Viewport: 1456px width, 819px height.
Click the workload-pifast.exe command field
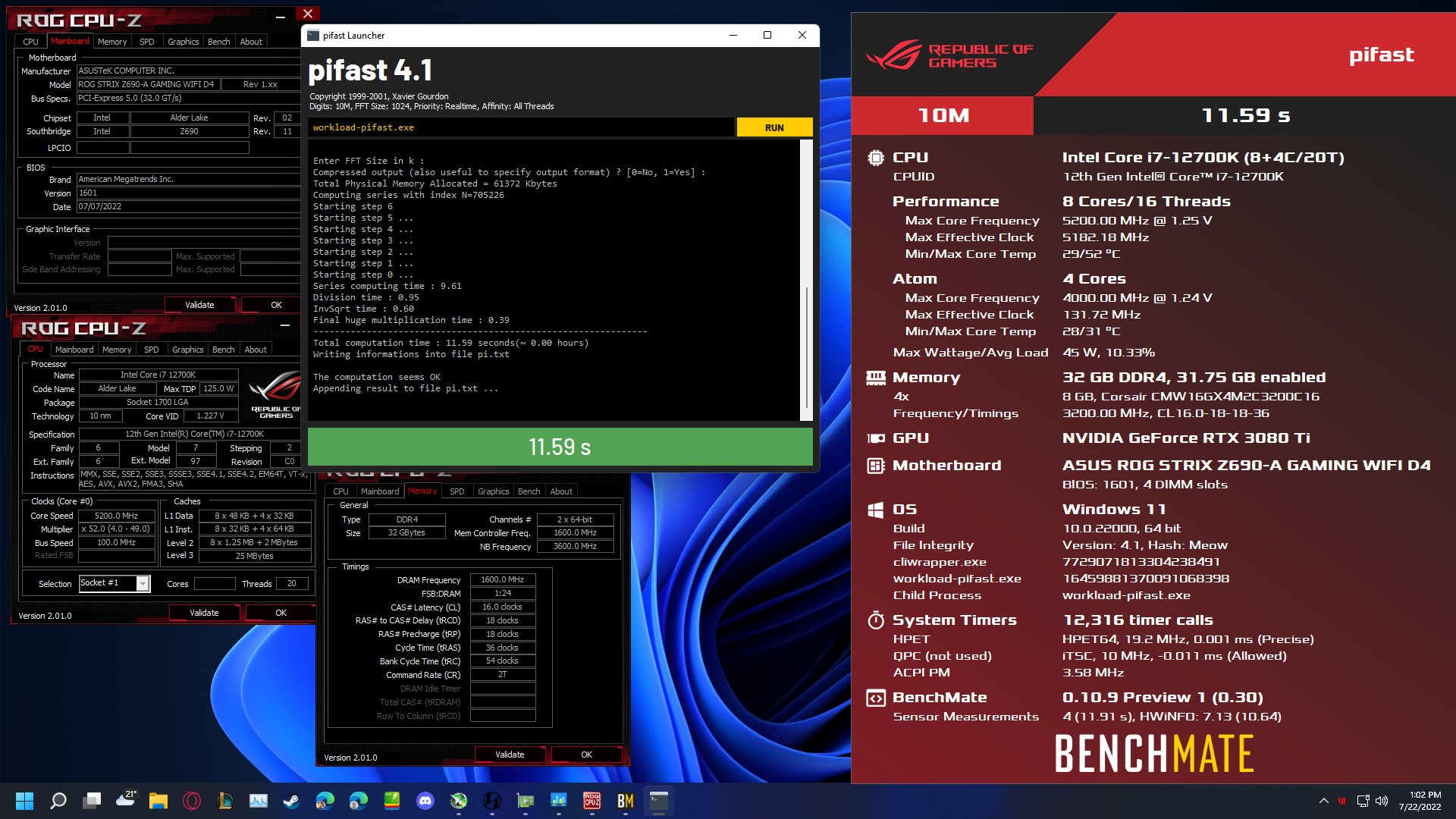point(521,127)
